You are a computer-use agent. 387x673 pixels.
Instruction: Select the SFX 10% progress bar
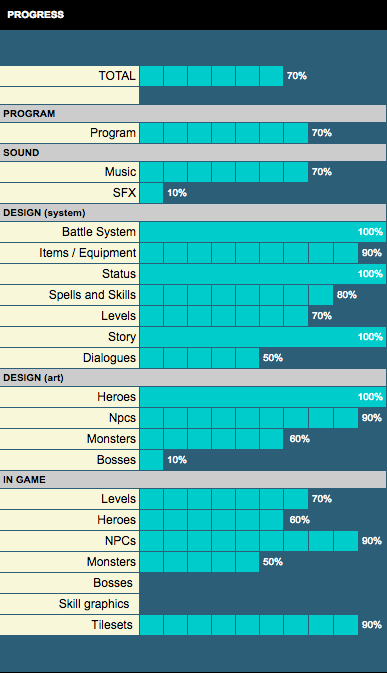pos(151,193)
